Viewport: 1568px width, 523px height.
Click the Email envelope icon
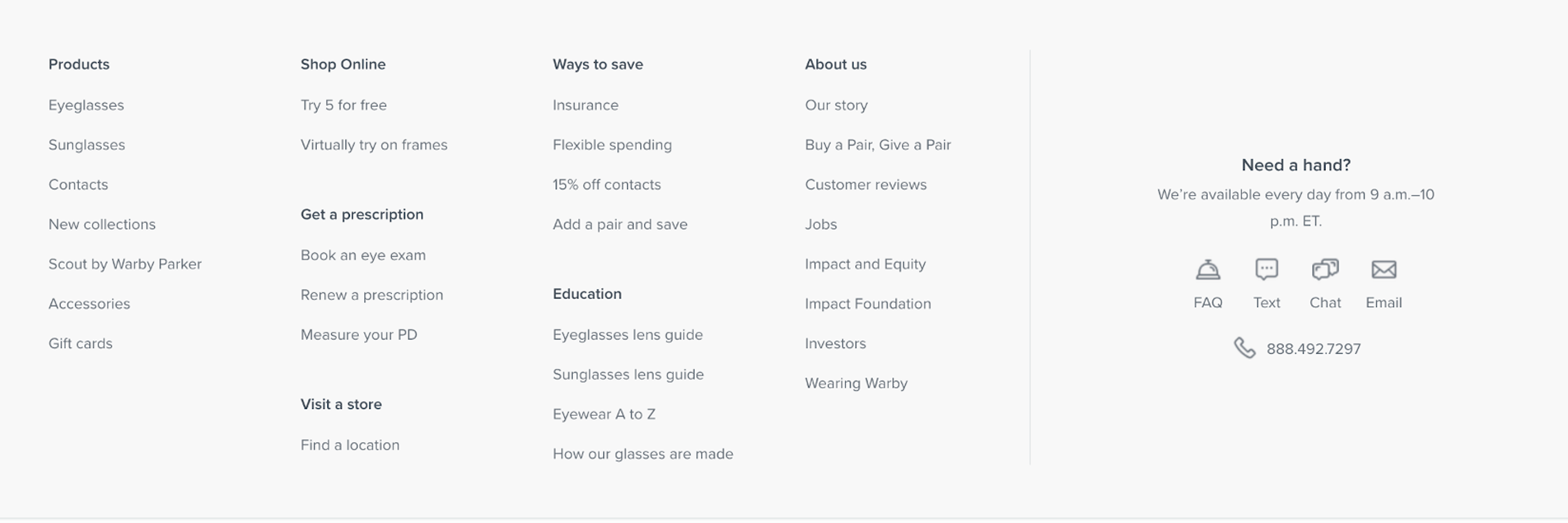click(1383, 269)
